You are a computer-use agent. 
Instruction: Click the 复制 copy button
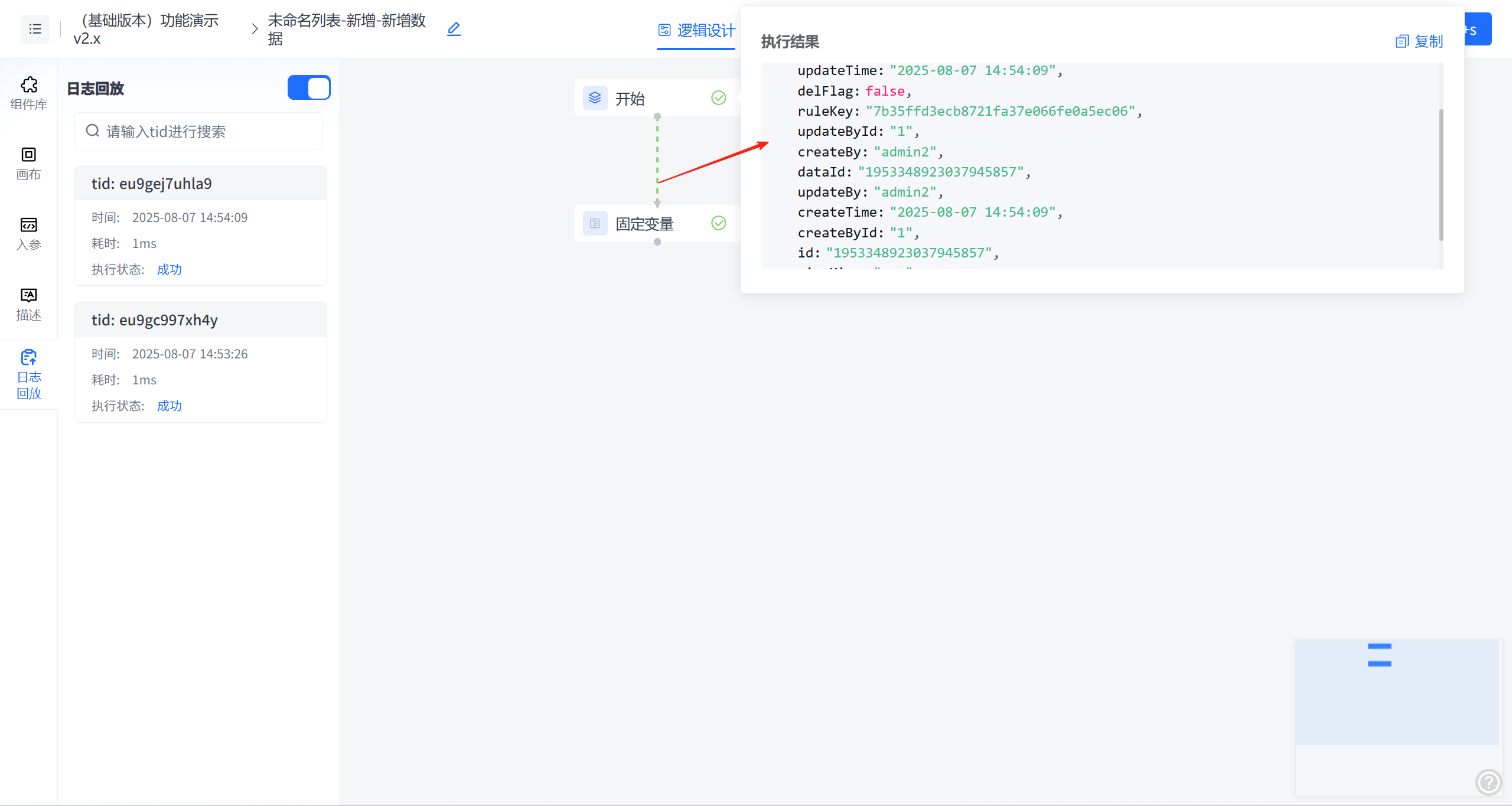pos(1419,41)
